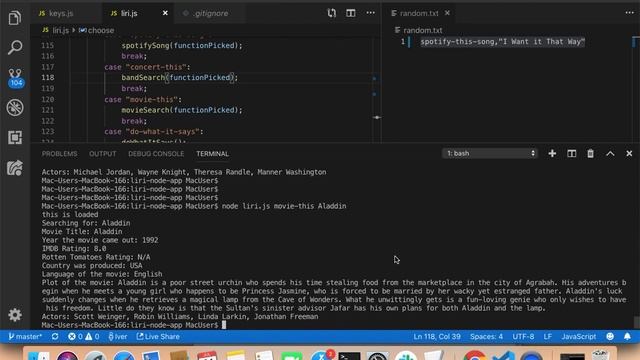Click the terminal prompt input at bottom
The width and height of the screenshot is (640, 360).
click(x=224, y=325)
